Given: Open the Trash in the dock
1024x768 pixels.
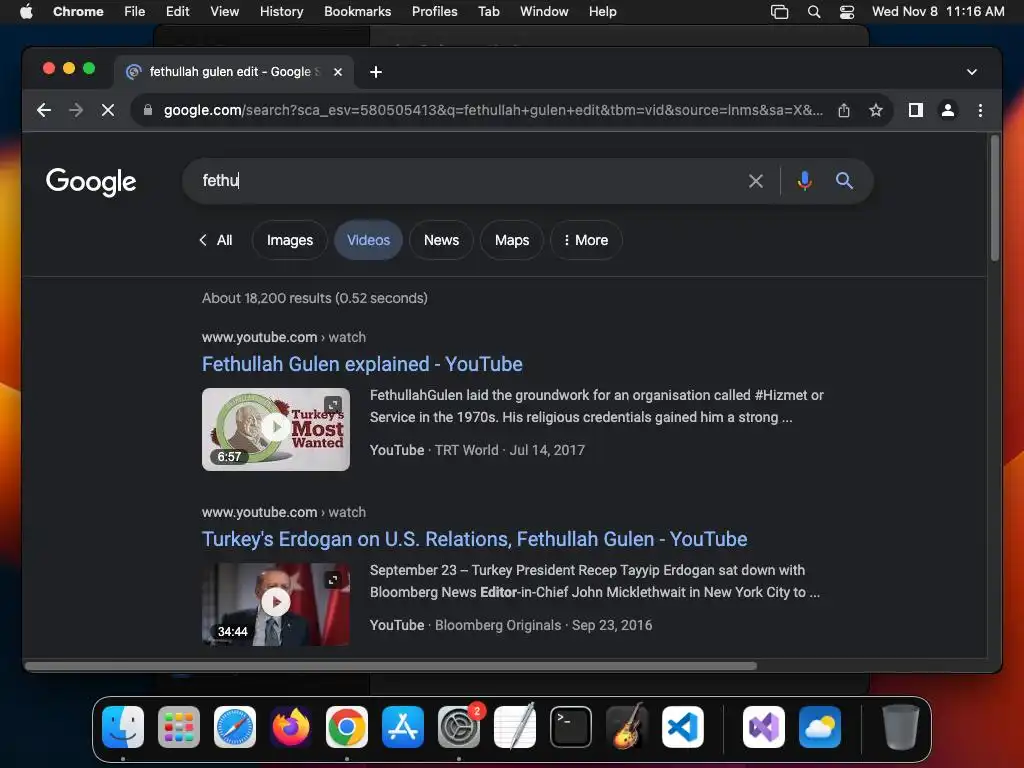Looking at the screenshot, I should pyautogui.click(x=901, y=727).
